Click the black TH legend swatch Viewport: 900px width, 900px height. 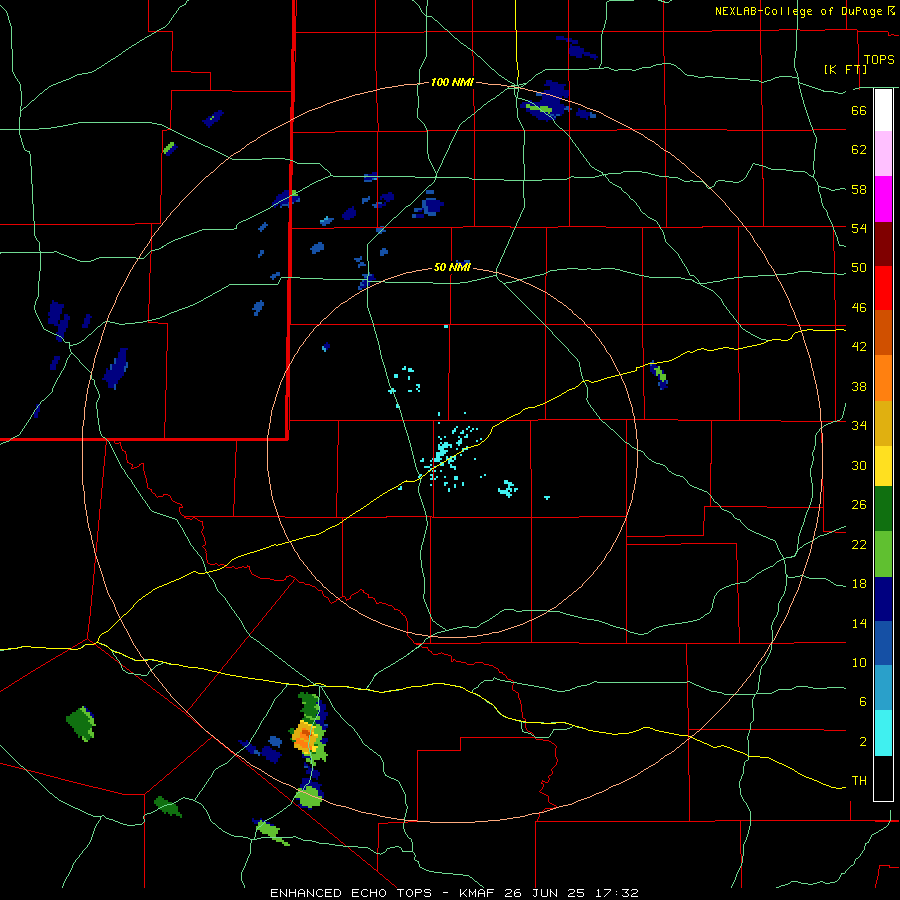click(x=883, y=778)
